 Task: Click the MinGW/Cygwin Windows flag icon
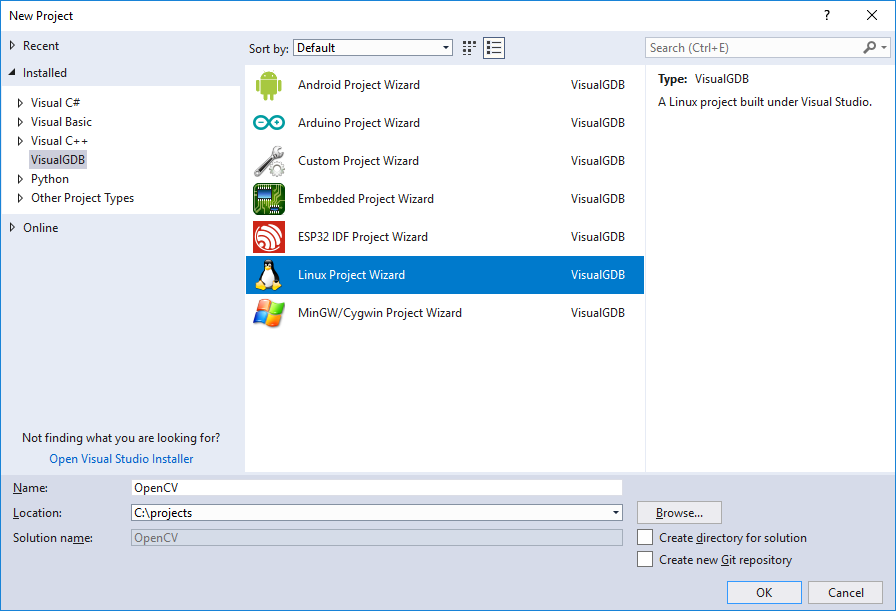coord(269,313)
